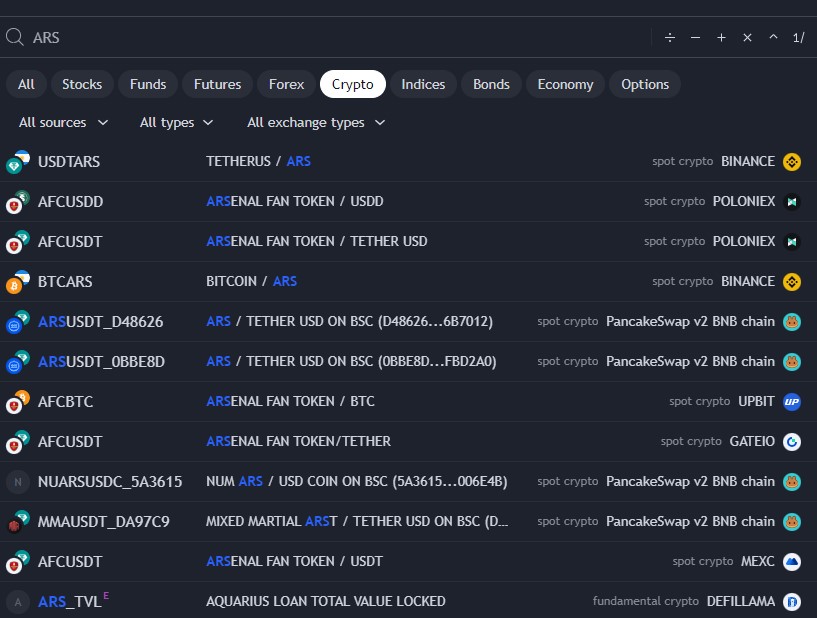This screenshot has height=618, width=817.
Task: Insert the minus operator symbol
Action: (696, 37)
